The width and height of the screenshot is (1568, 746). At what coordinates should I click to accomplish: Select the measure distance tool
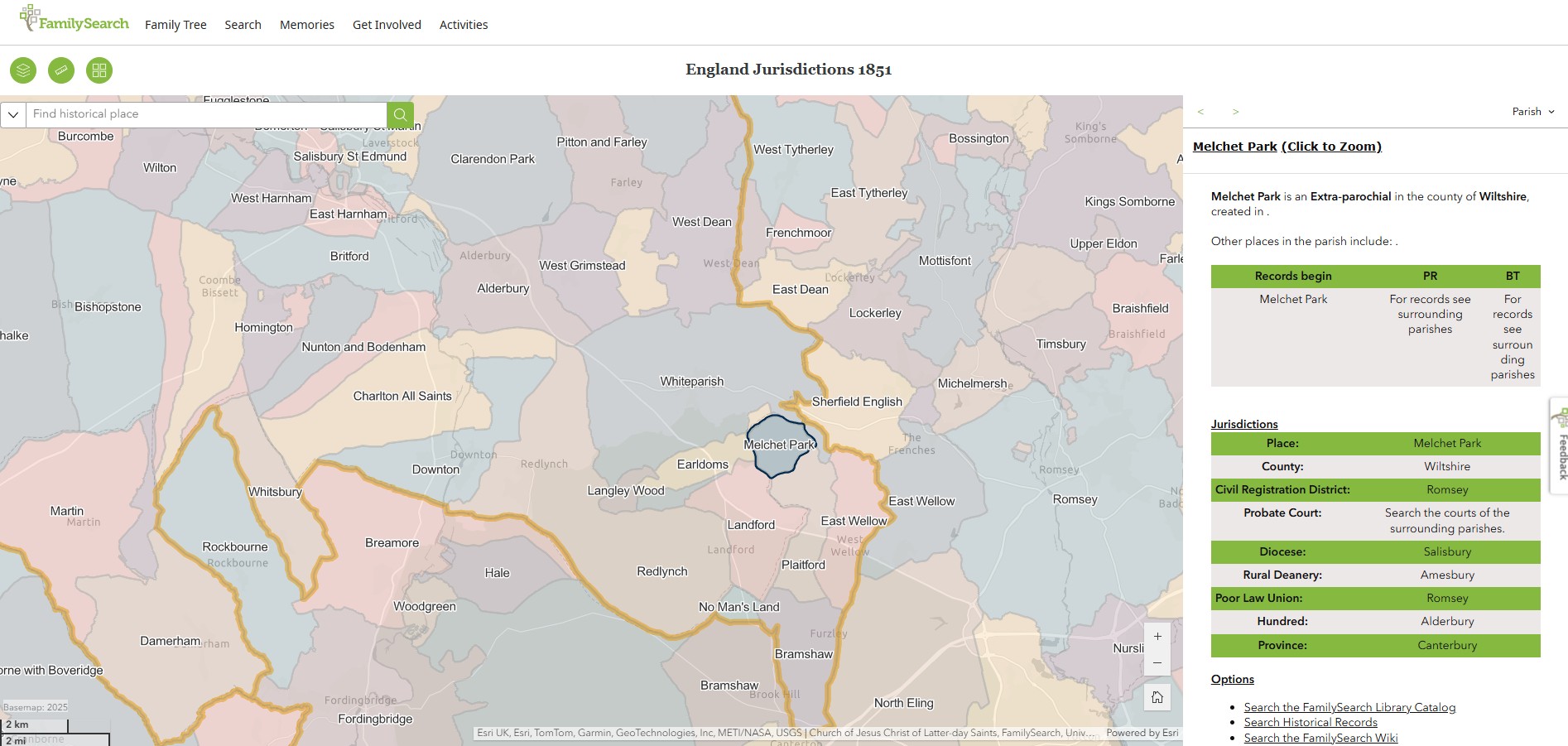[x=60, y=70]
